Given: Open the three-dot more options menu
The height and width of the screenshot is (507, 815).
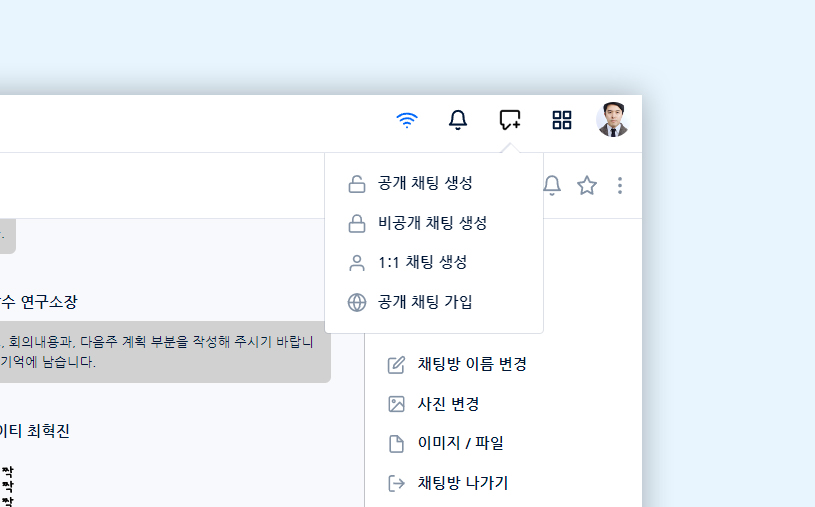Looking at the screenshot, I should pos(620,186).
